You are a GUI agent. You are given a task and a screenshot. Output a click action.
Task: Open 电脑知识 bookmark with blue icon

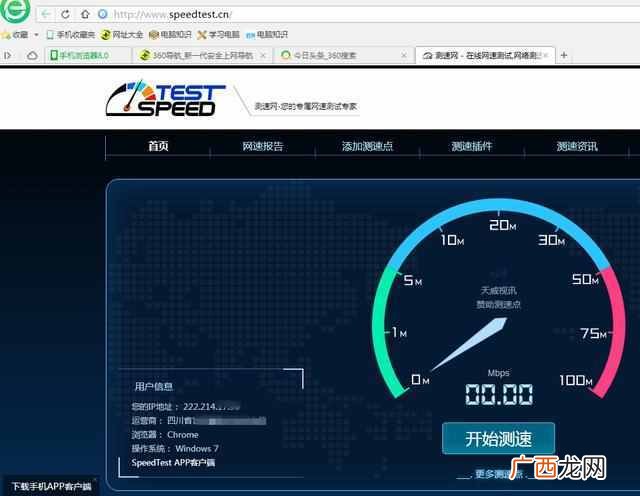(x=267, y=35)
